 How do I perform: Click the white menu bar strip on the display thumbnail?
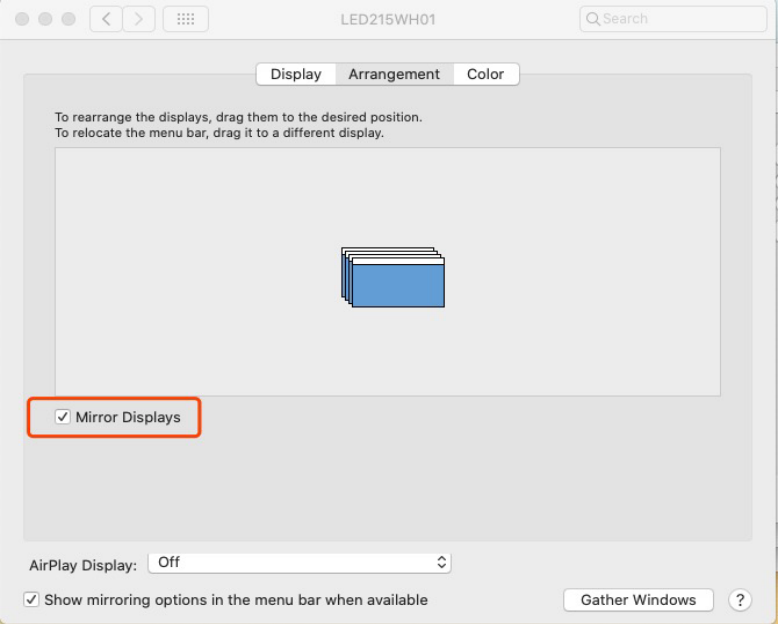point(398,261)
